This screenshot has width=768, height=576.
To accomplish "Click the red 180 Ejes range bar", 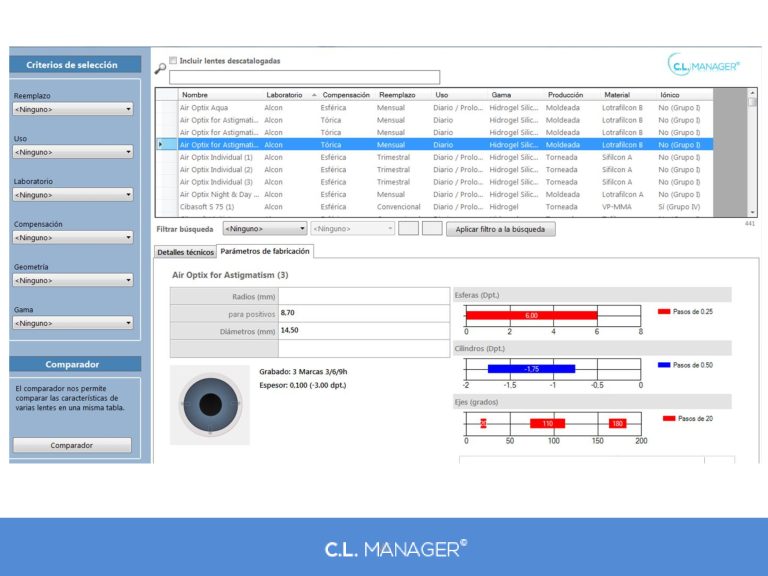I will click(x=617, y=423).
